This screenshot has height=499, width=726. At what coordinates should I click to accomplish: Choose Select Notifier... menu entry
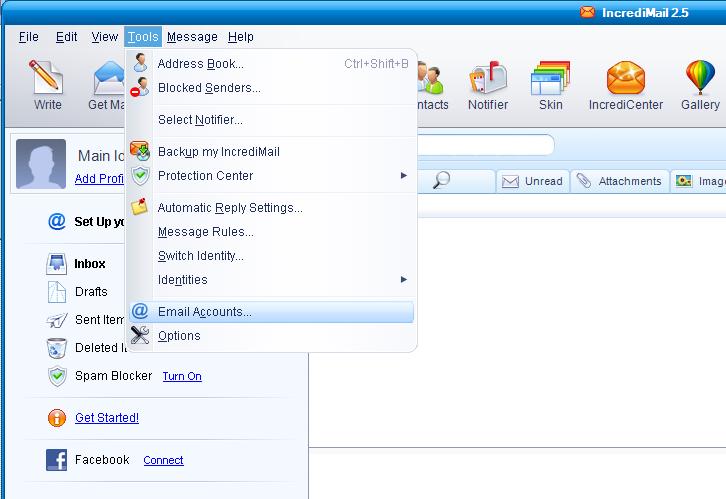click(x=271, y=120)
